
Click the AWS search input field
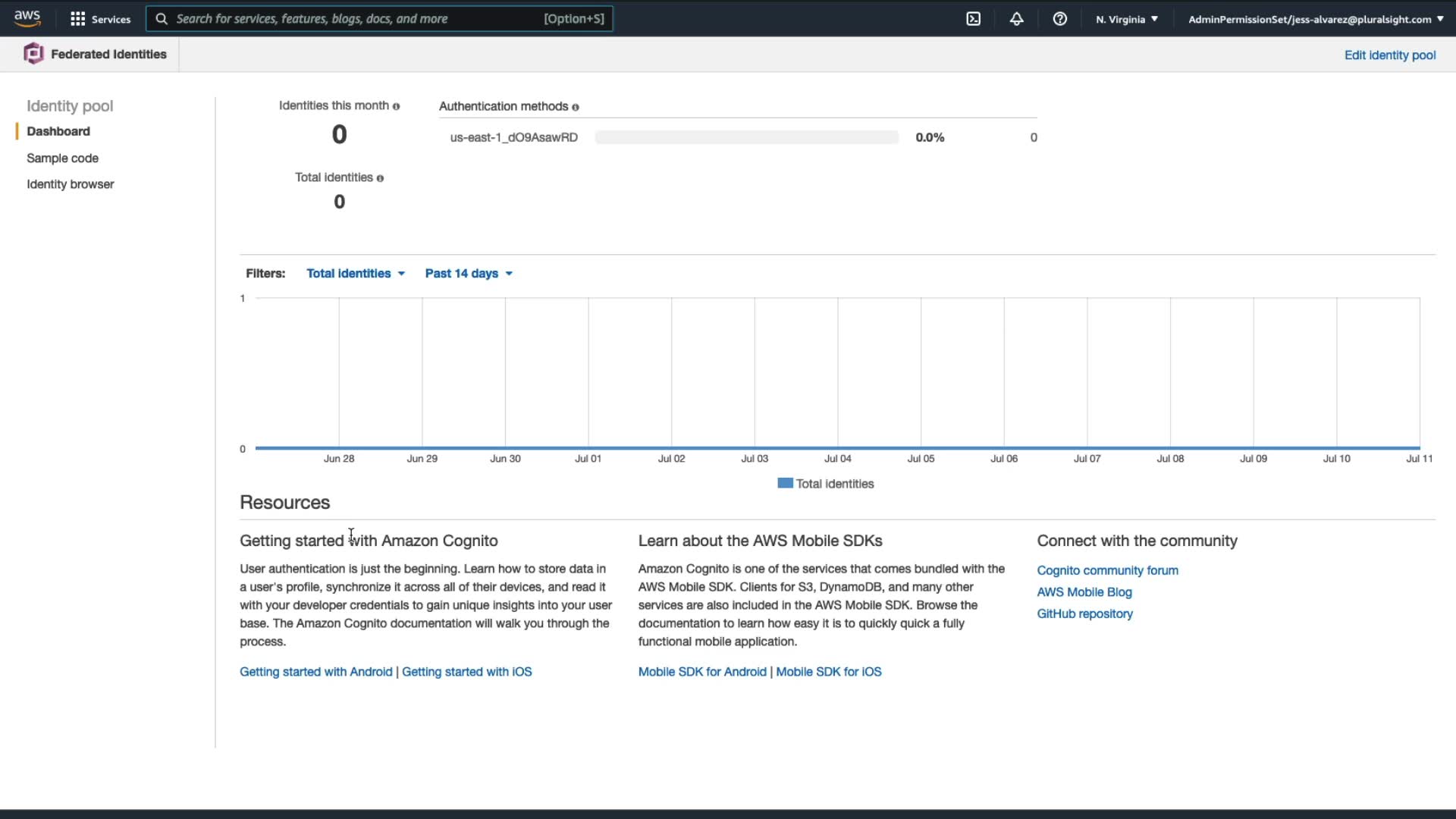(x=356, y=19)
